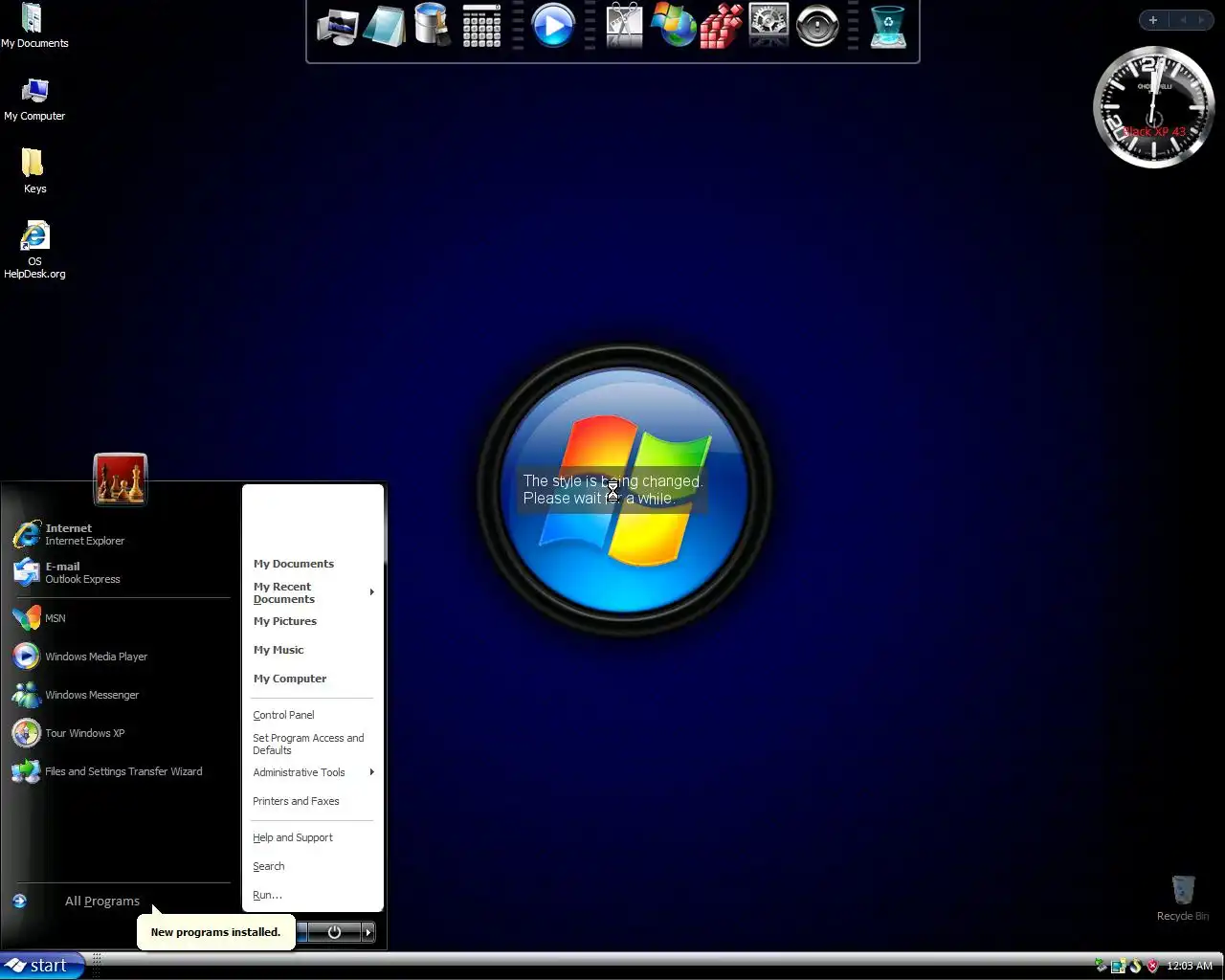Open the red cubes registry icon in dock
Screen dimensions: 1225x980
coord(721,26)
